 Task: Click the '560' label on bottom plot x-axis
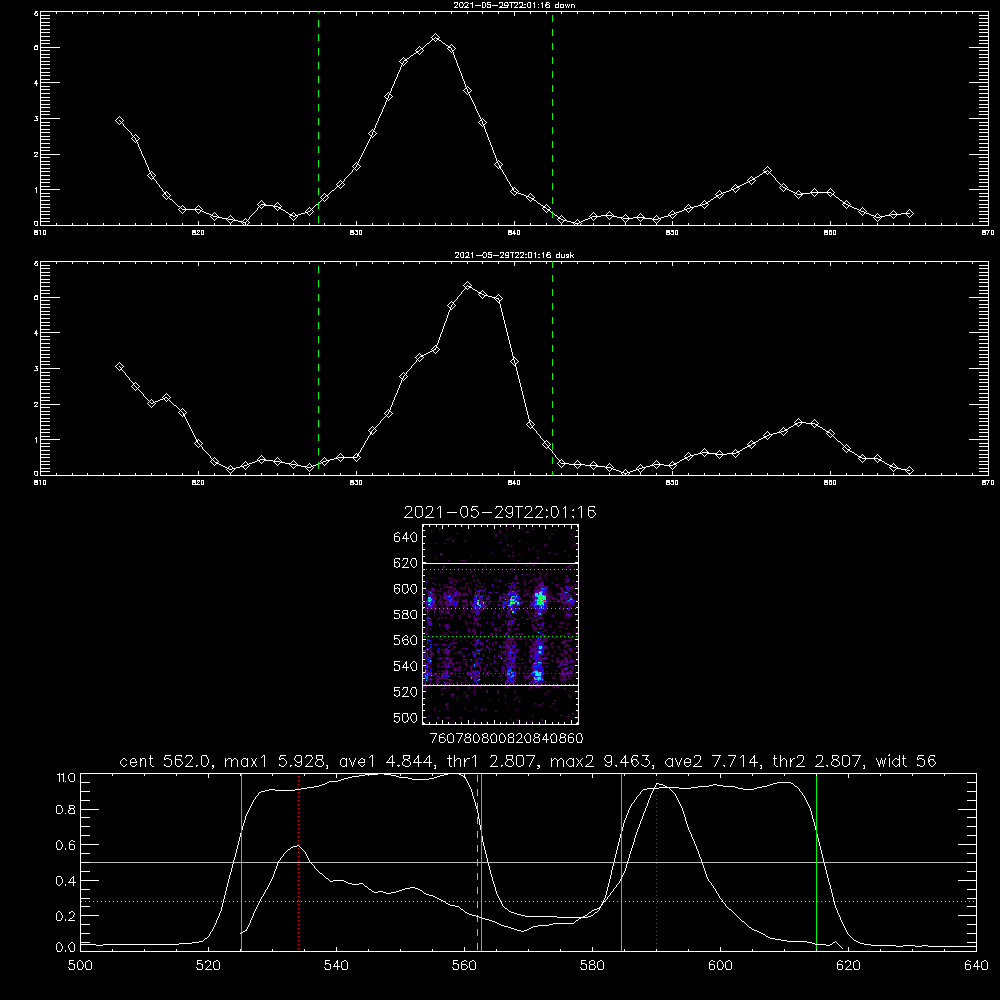coord(464,966)
